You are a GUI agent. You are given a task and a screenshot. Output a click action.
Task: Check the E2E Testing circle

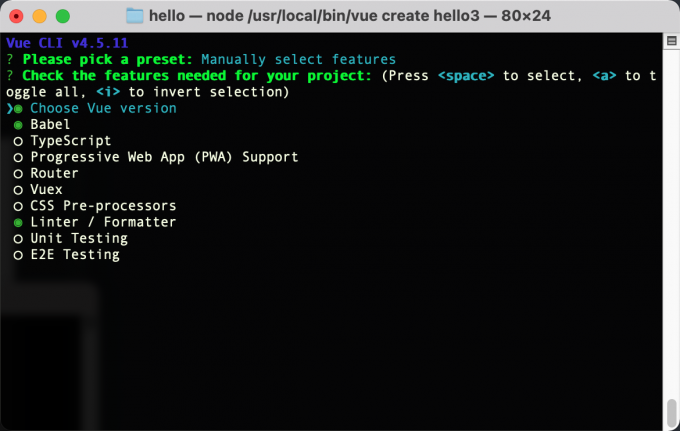(x=18, y=255)
